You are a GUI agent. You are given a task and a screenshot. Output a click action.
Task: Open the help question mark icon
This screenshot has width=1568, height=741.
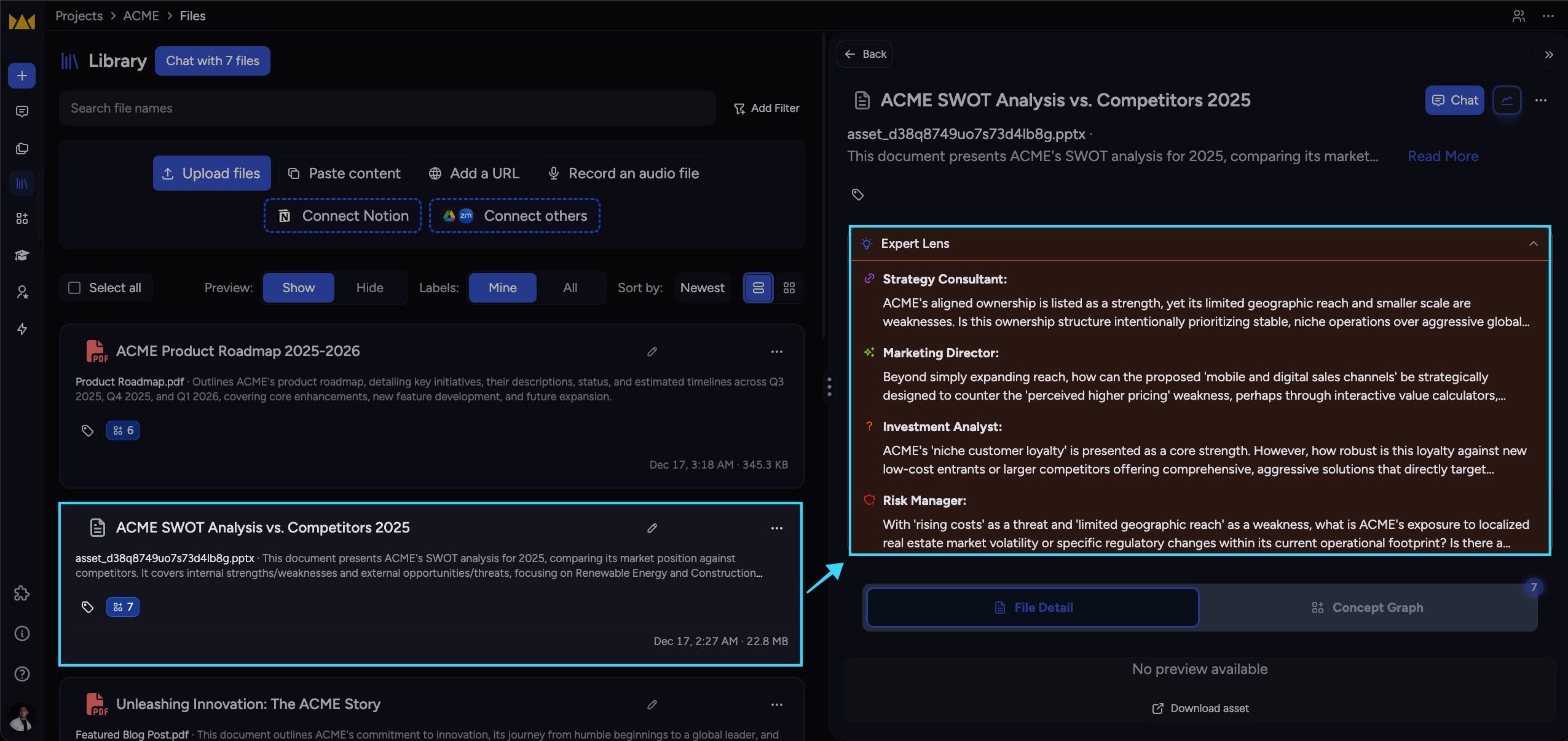(x=22, y=674)
